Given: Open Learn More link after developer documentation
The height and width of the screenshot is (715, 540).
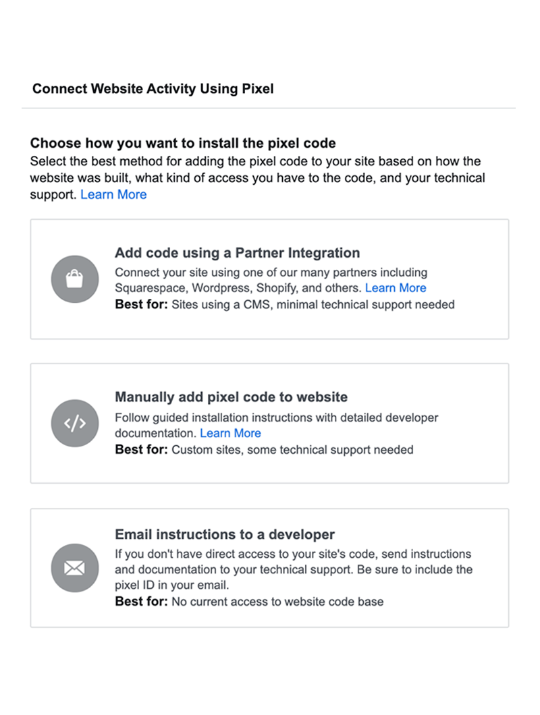Looking at the screenshot, I should click(230, 433).
